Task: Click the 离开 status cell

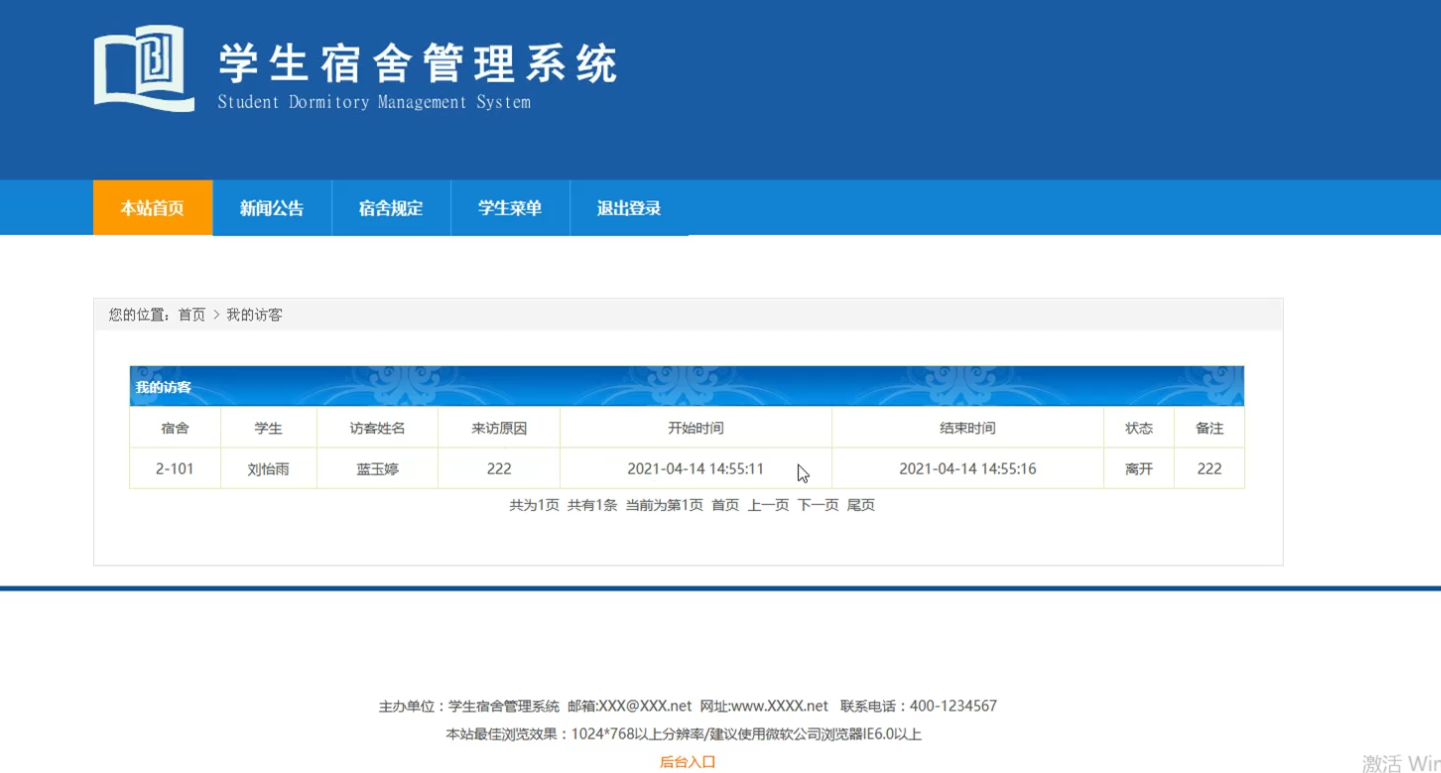Action: coord(1139,469)
